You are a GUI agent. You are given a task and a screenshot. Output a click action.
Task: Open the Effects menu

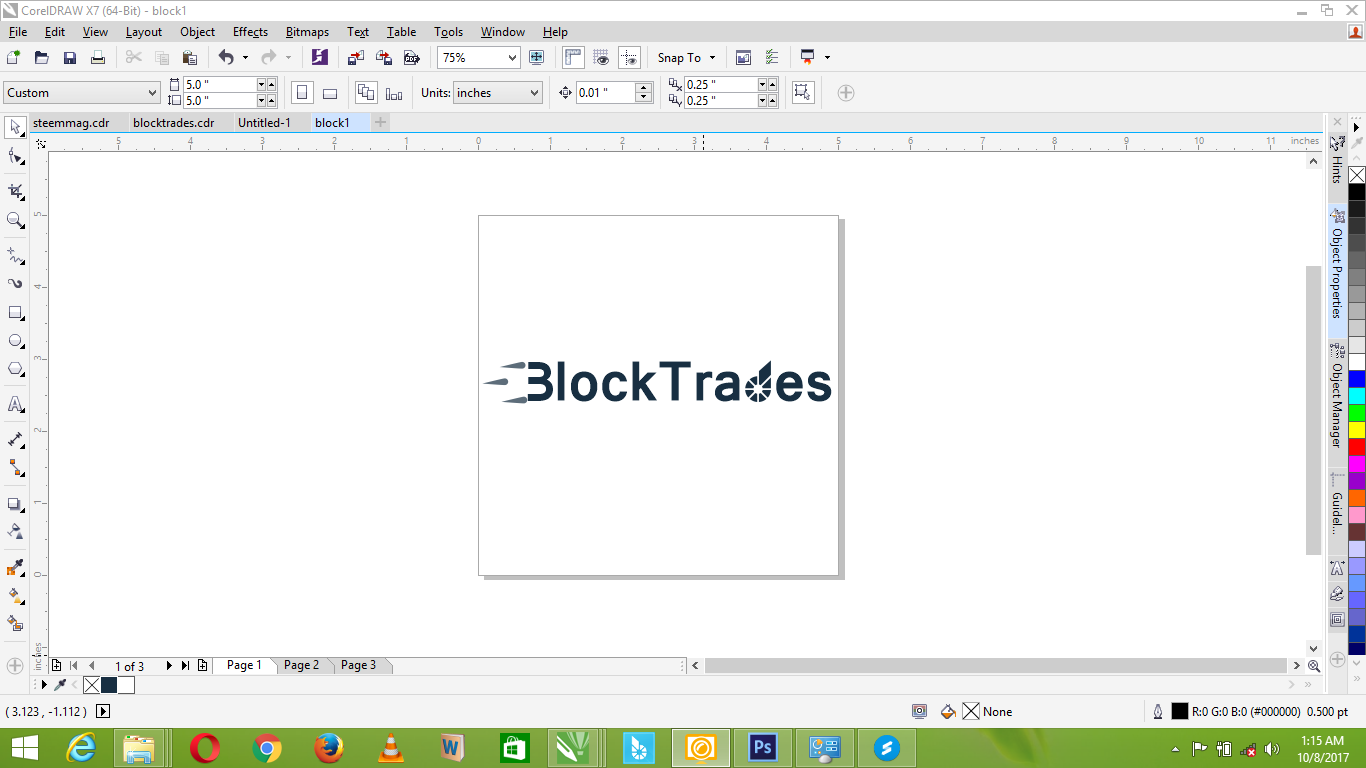(250, 32)
